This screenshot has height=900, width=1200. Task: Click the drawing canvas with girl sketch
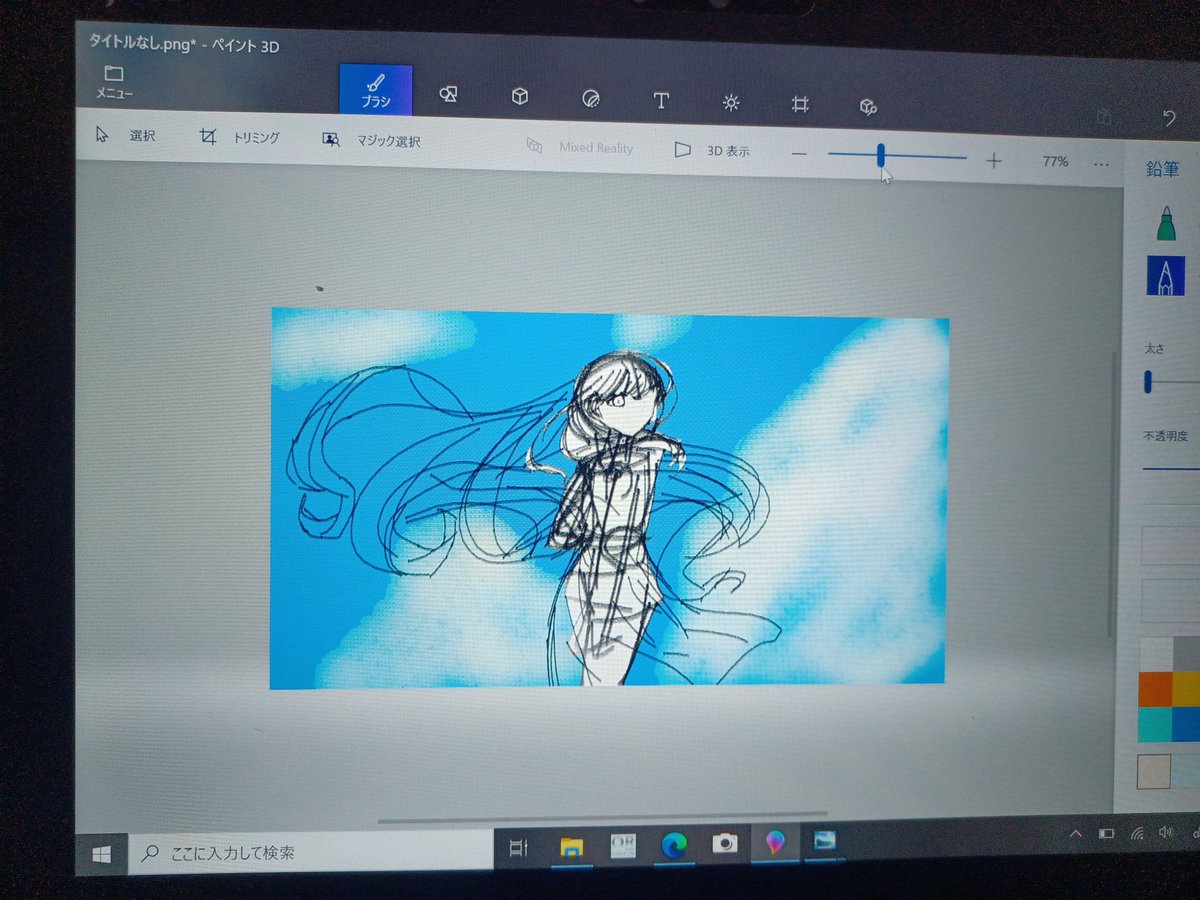click(608, 499)
